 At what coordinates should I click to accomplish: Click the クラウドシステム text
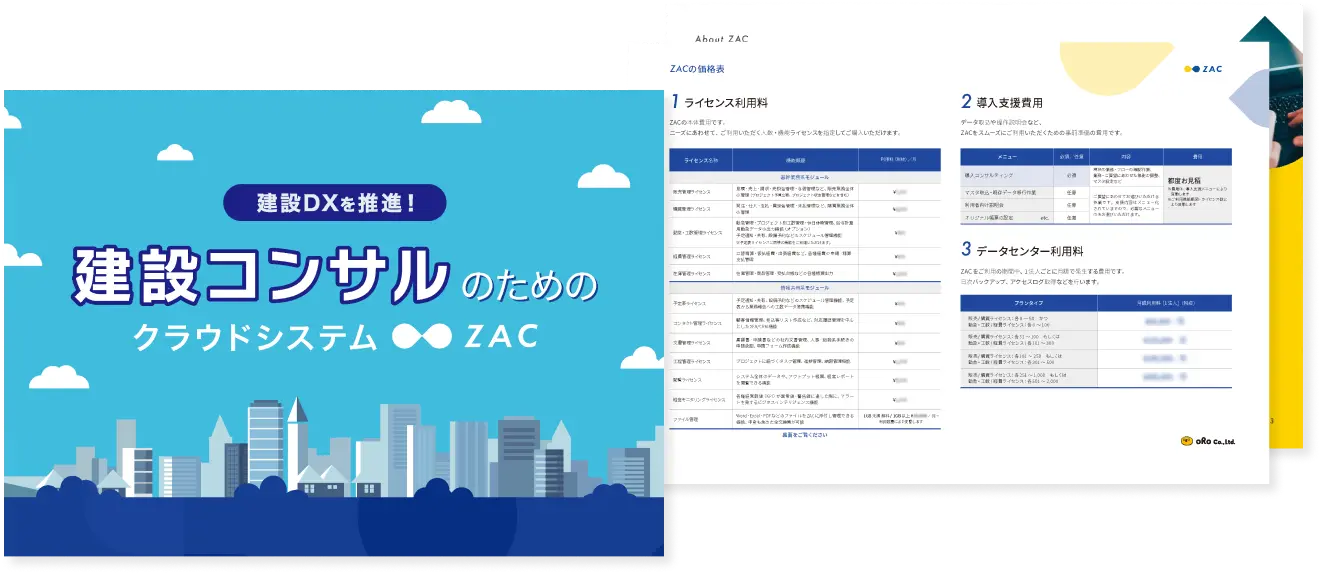[x=256, y=337]
